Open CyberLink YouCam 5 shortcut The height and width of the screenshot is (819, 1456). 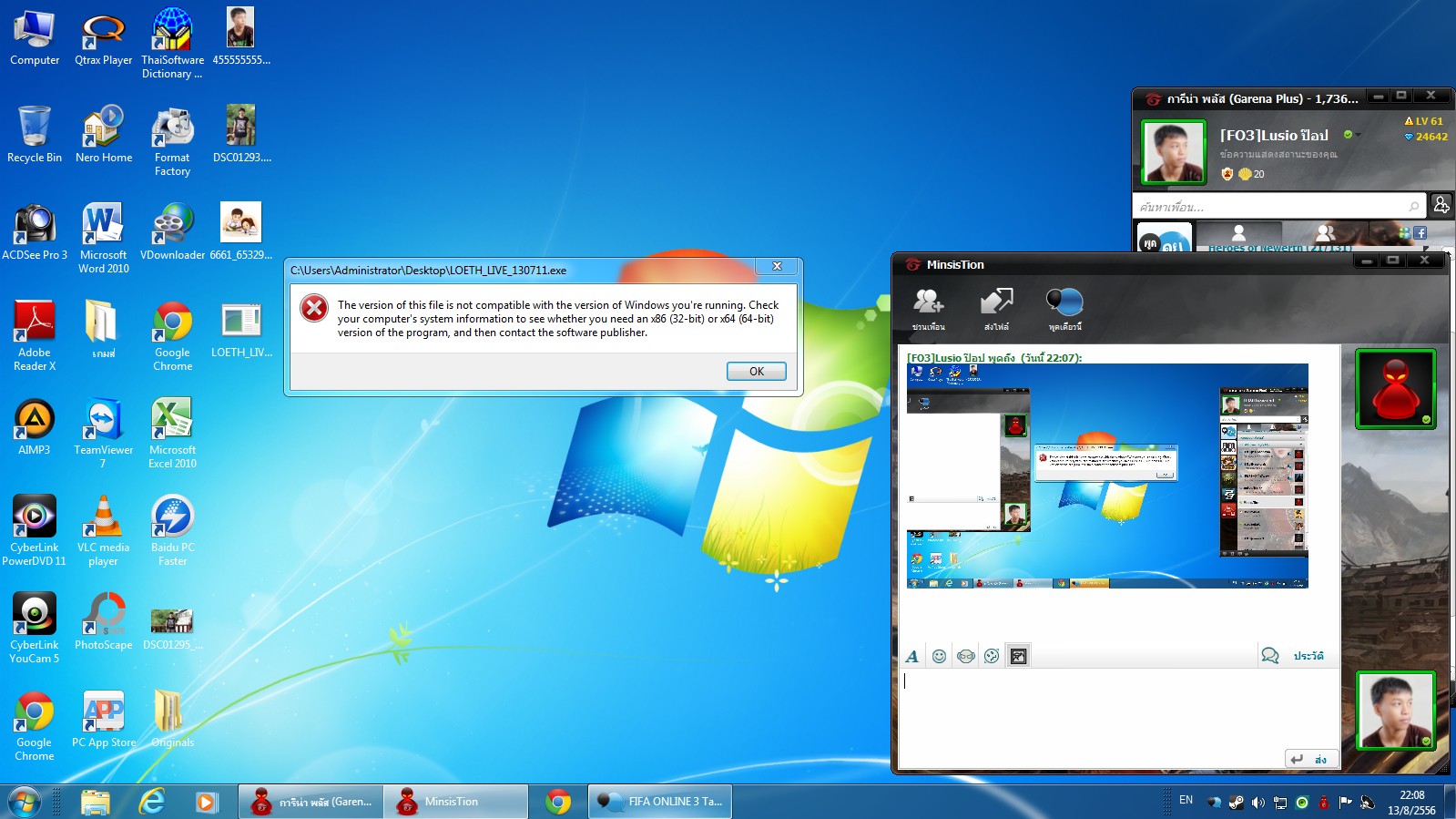click(35, 629)
